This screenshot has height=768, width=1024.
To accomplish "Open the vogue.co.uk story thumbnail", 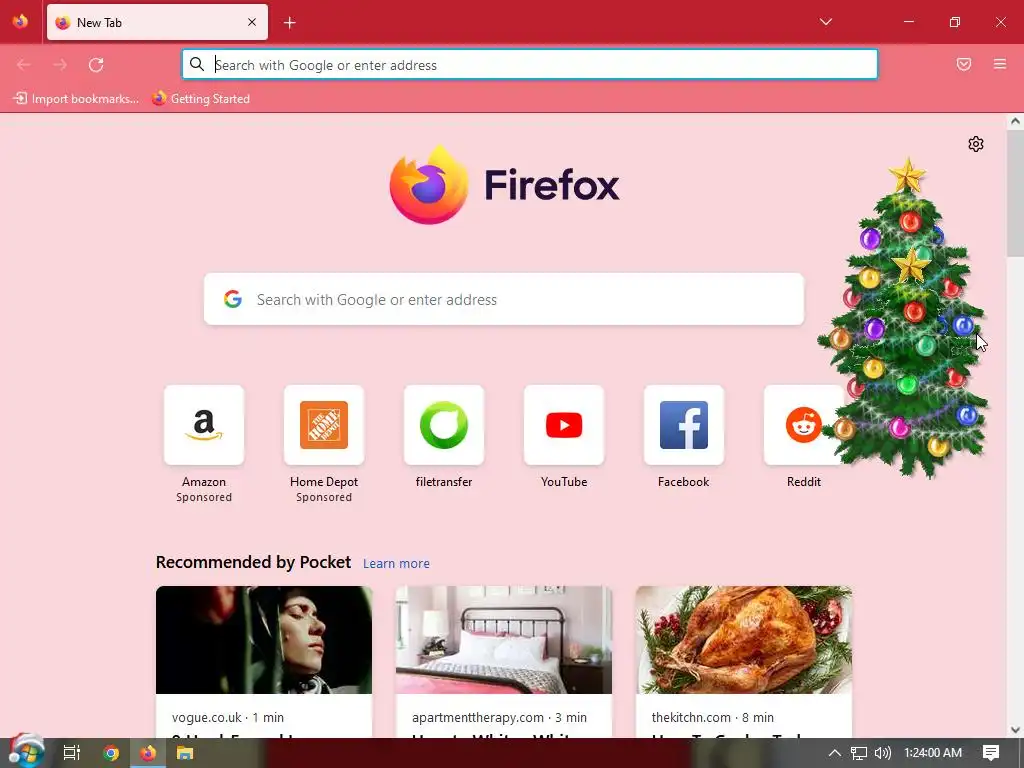I will point(264,640).
